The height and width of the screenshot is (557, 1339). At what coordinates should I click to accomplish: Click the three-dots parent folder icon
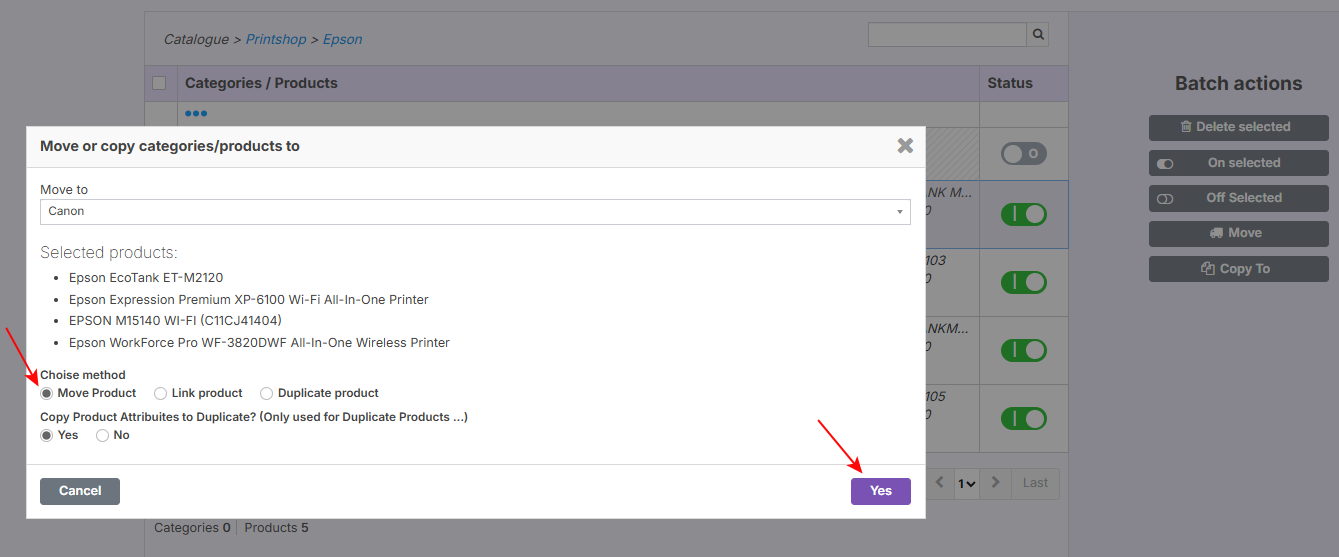tap(195, 114)
